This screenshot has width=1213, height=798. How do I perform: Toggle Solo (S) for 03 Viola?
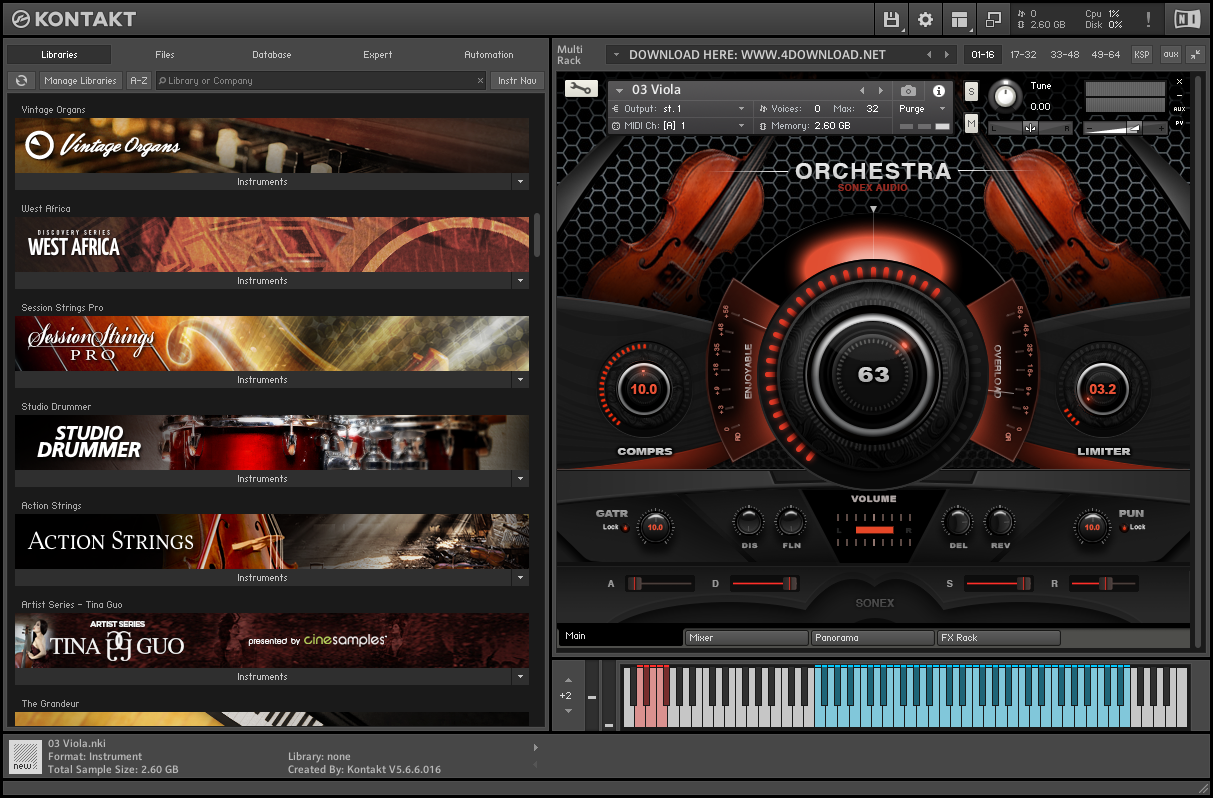[971, 91]
